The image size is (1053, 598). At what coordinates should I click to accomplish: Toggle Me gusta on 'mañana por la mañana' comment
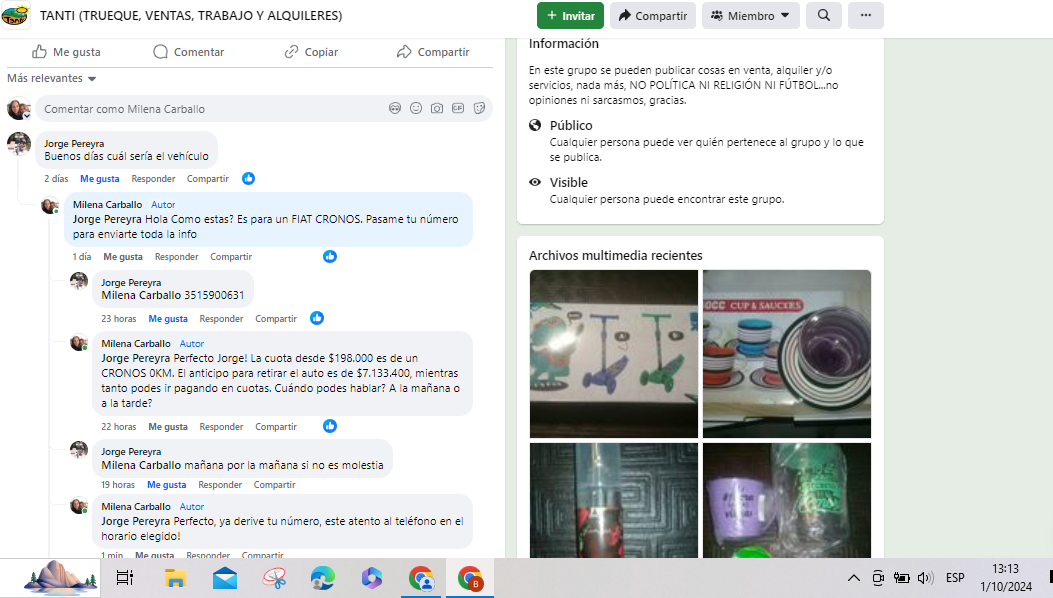(x=166, y=485)
